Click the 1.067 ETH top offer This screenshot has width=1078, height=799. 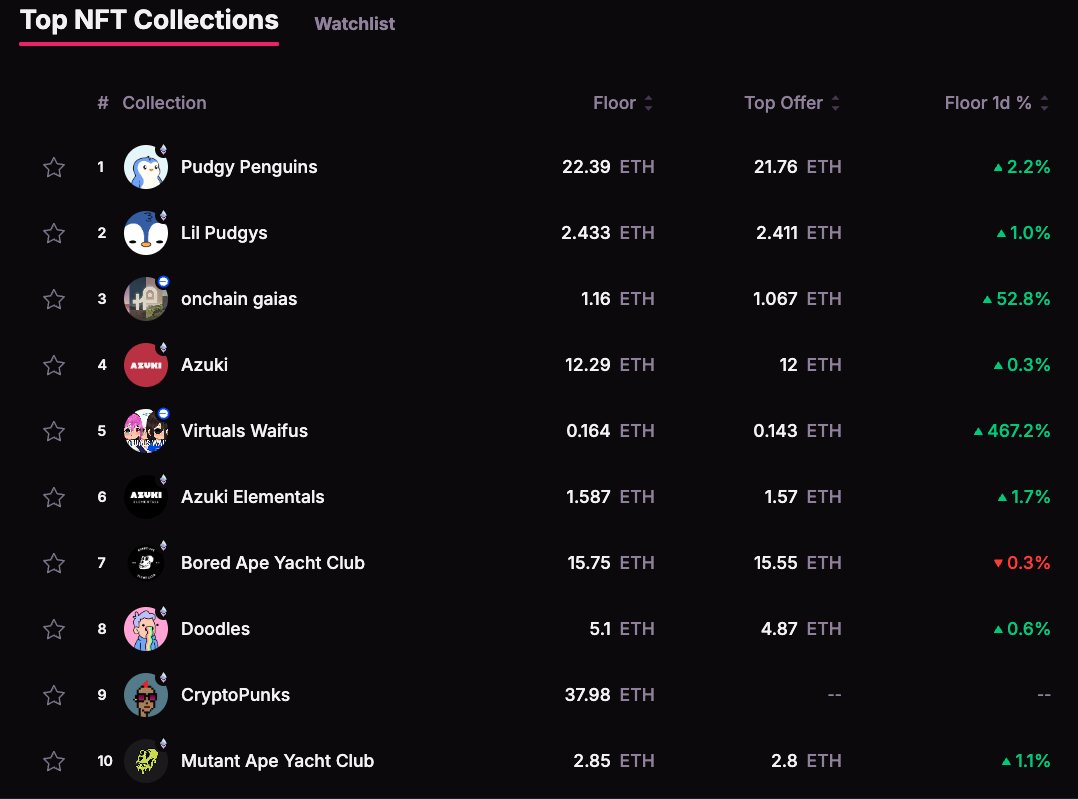(x=797, y=299)
